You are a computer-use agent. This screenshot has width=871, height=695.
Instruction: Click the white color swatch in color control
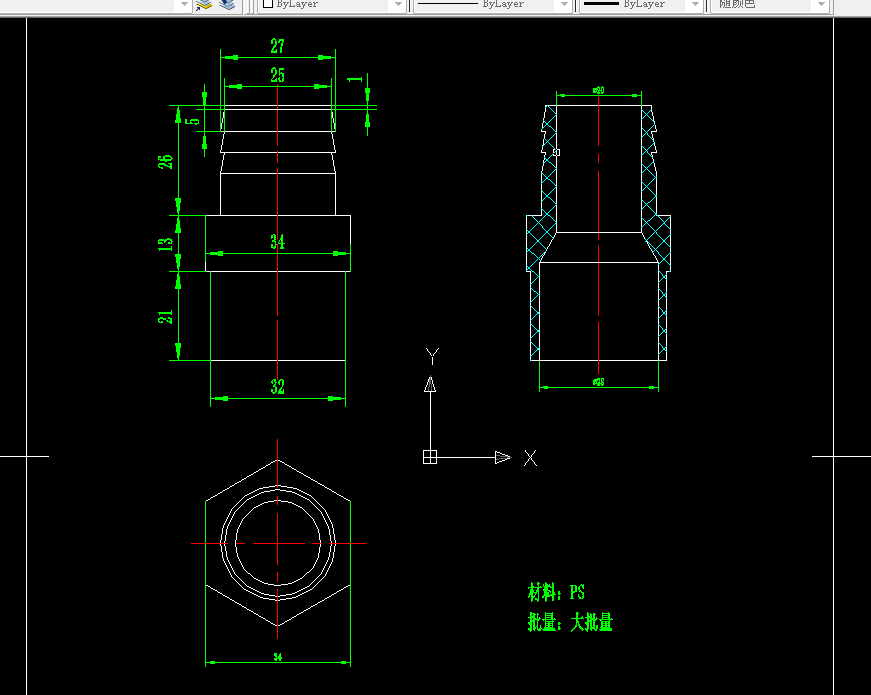[268, 6]
